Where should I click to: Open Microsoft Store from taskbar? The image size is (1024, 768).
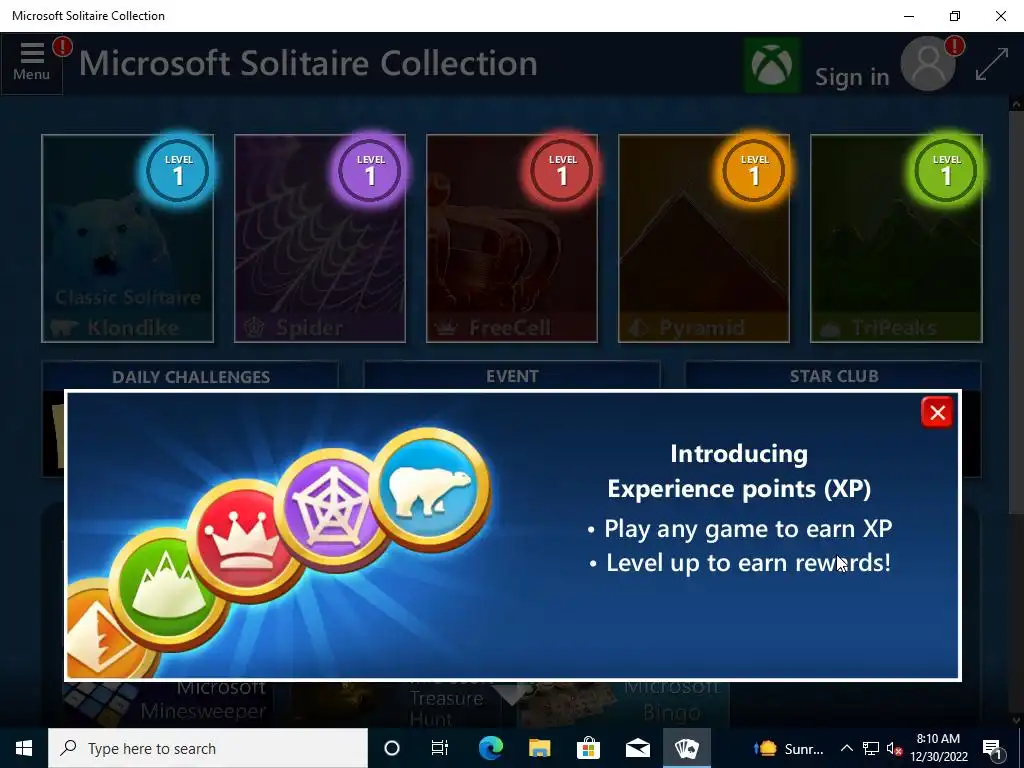(588, 748)
